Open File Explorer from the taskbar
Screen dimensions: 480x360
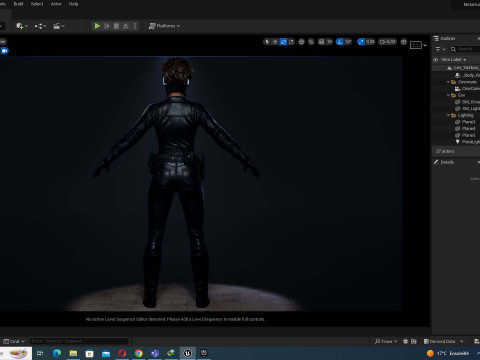point(73,353)
